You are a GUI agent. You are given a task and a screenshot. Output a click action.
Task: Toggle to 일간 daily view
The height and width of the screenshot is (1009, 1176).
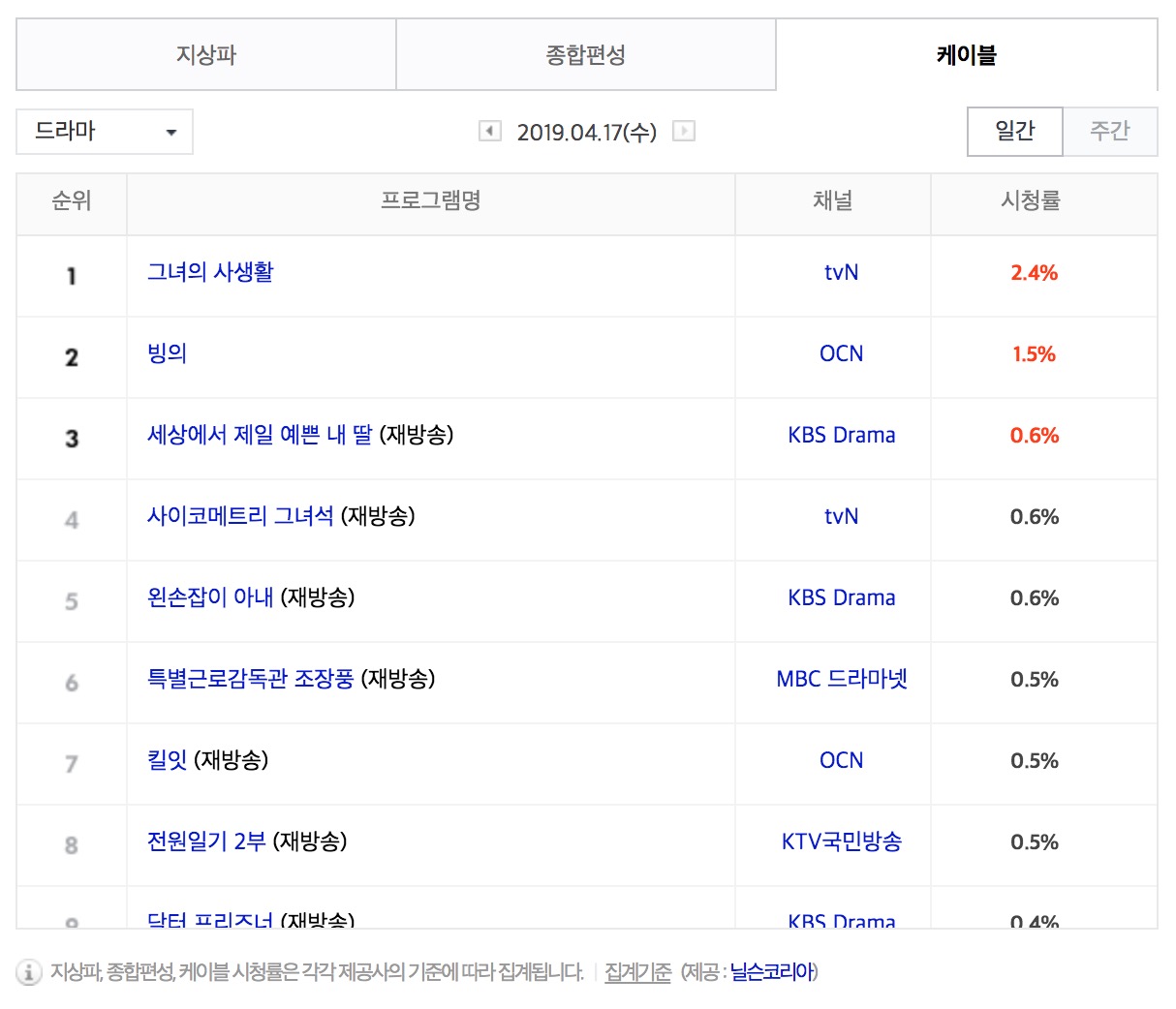pos(1015,131)
